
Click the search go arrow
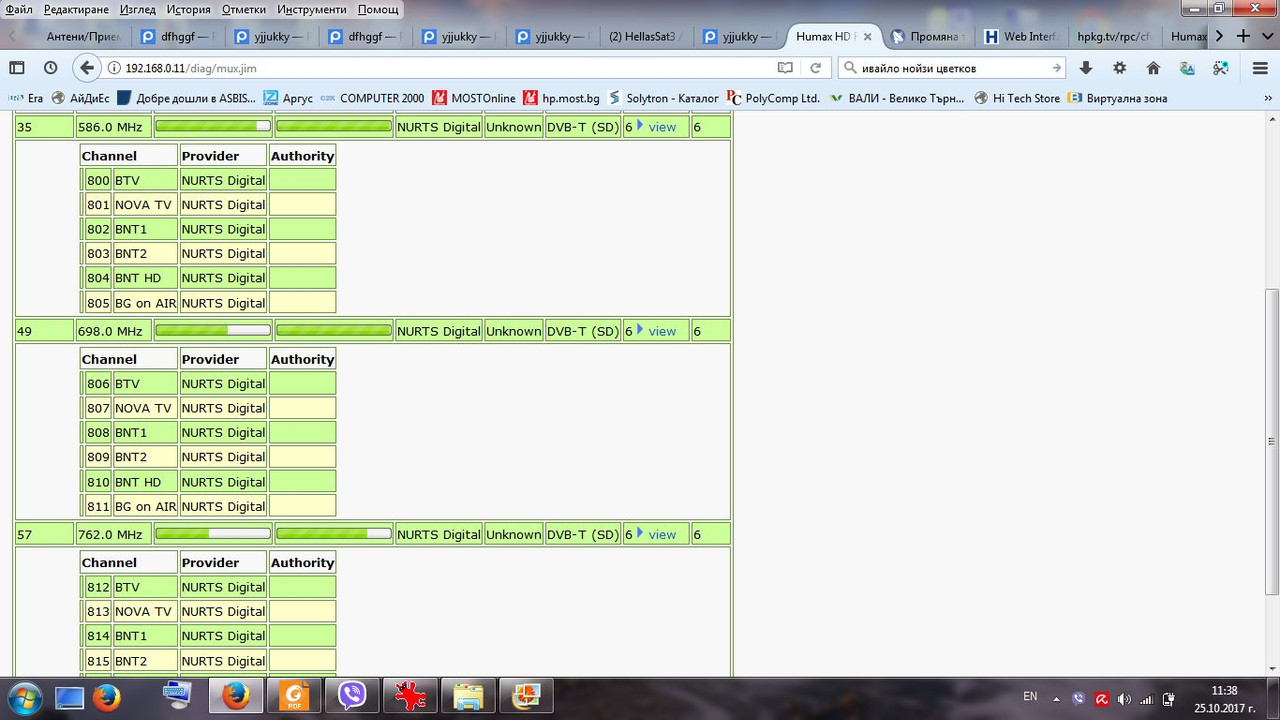tap(1056, 68)
